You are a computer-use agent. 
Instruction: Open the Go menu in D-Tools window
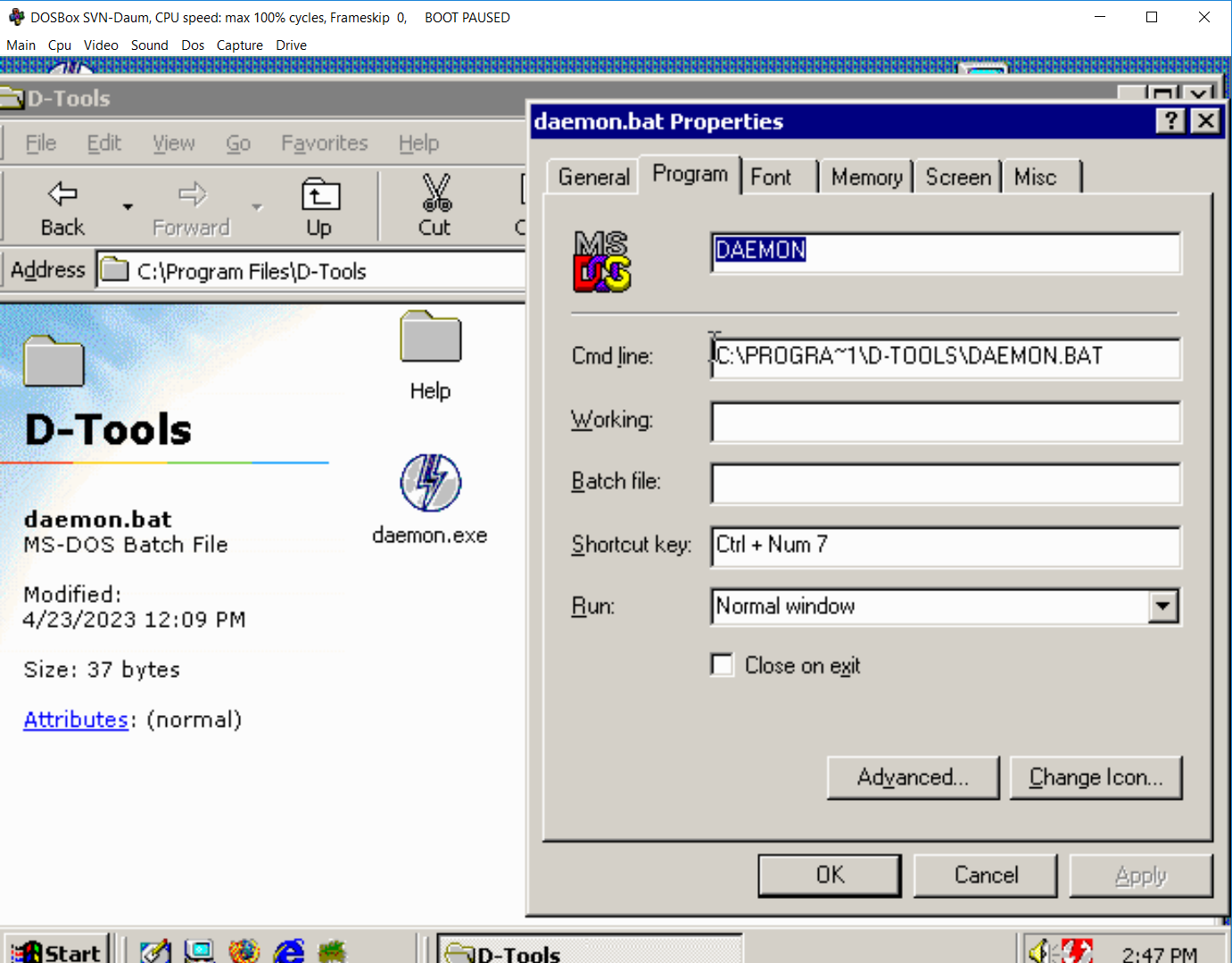click(x=238, y=143)
